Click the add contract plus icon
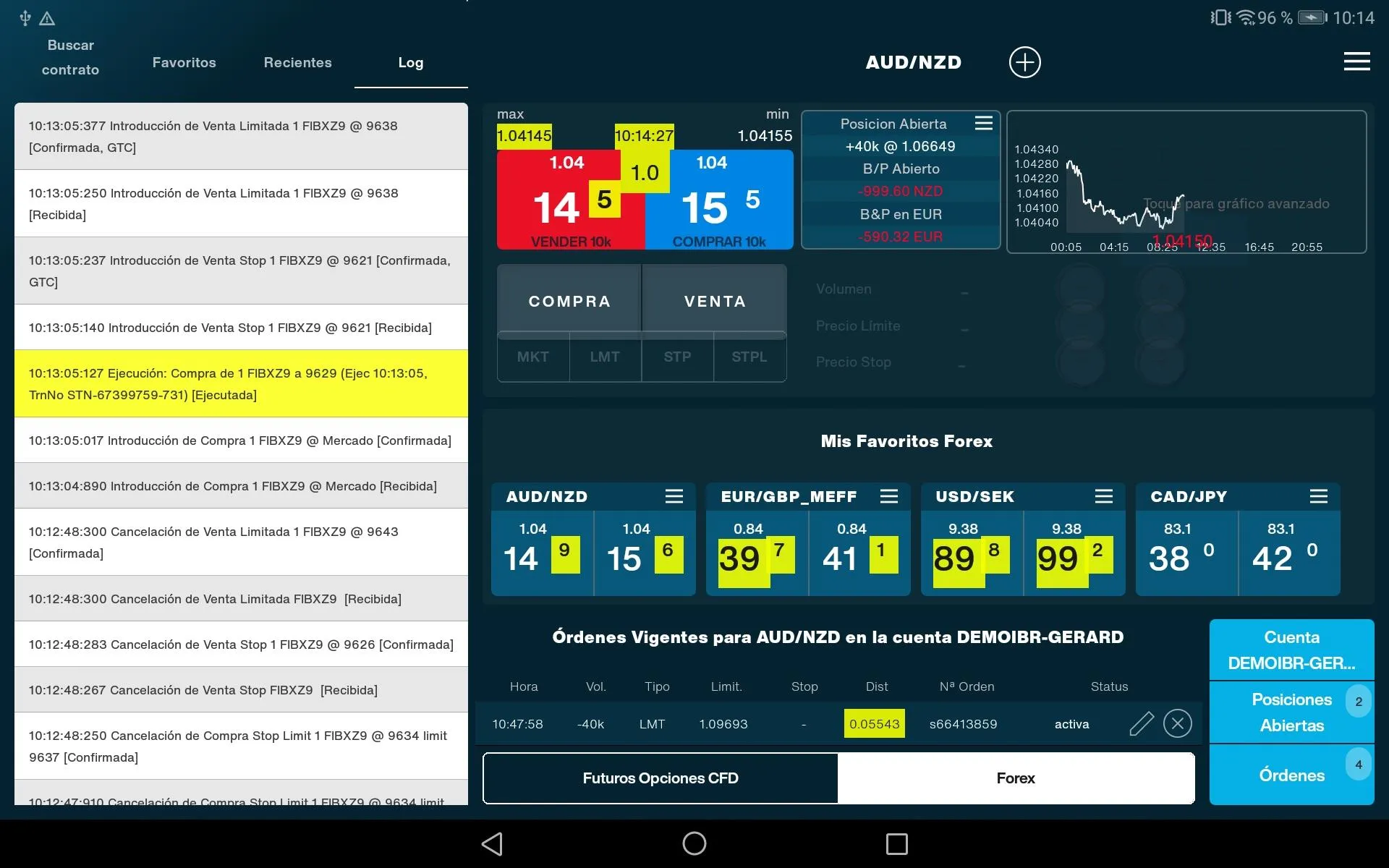The width and height of the screenshot is (1389, 868). [1024, 62]
